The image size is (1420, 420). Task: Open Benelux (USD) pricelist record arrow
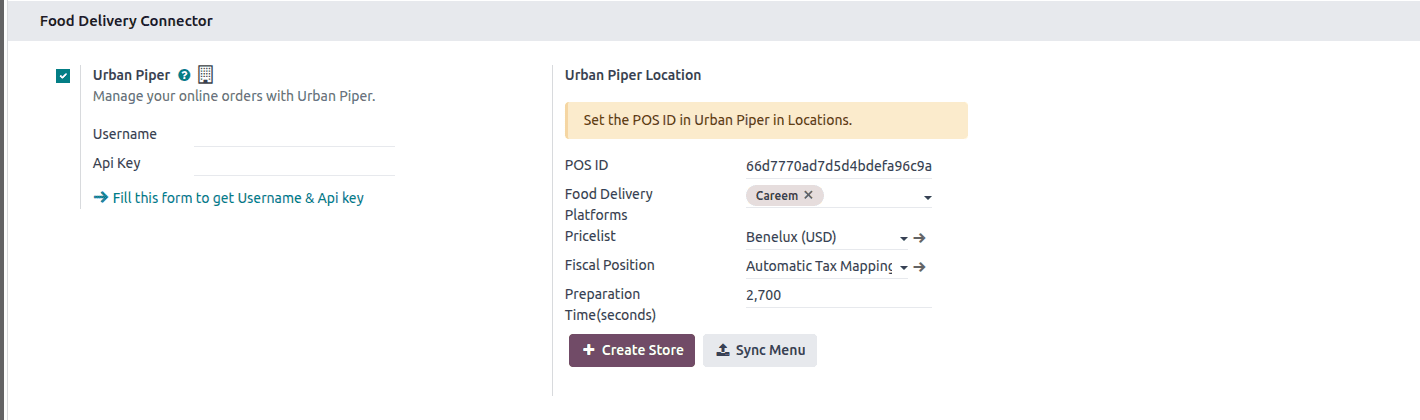click(x=920, y=238)
